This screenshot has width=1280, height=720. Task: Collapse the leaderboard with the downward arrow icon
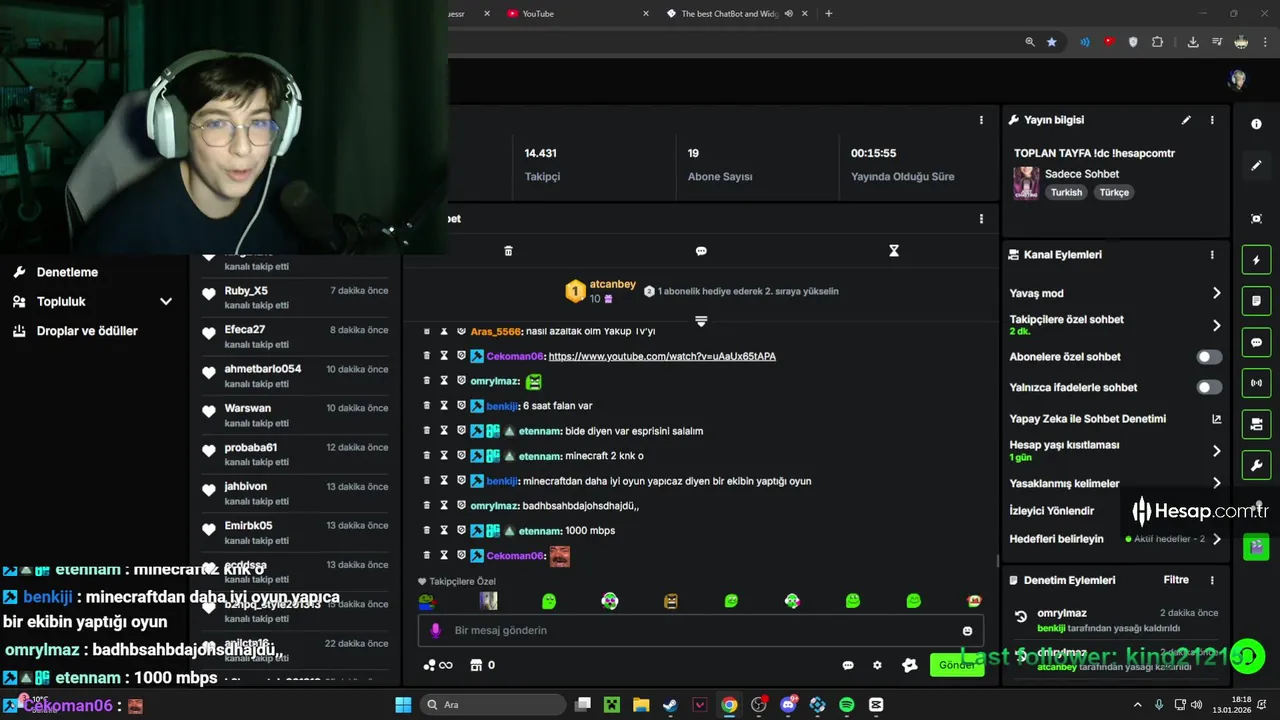[701, 321]
